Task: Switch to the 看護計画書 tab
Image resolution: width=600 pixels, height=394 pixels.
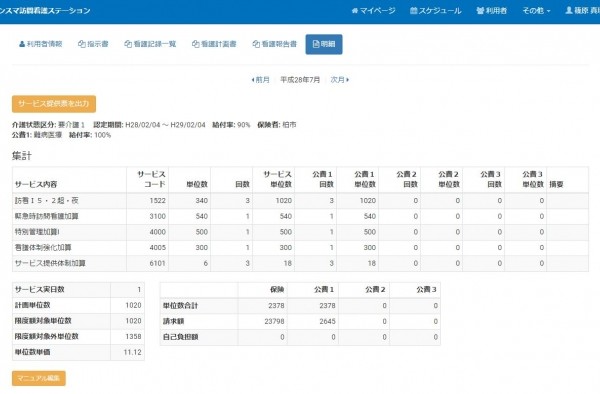Action: tap(214, 44)
